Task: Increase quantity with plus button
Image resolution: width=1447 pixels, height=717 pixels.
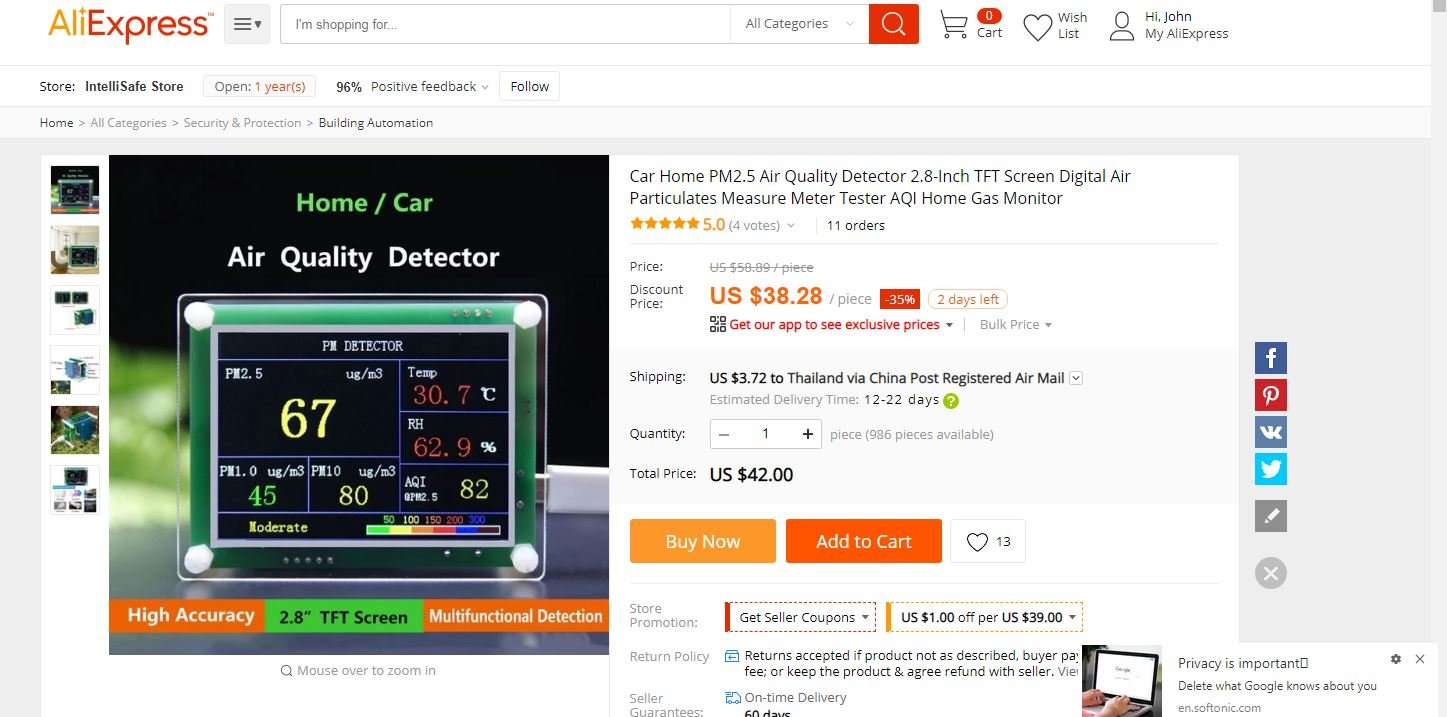Action: click(807, 434)
